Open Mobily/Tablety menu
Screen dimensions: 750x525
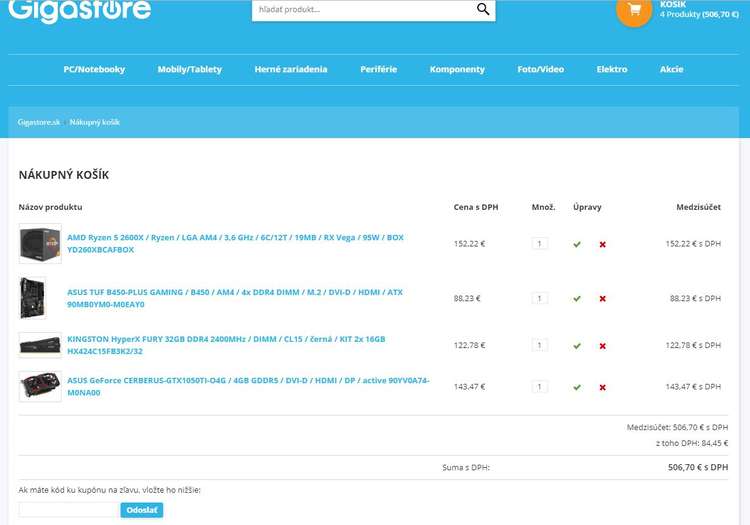190,69
